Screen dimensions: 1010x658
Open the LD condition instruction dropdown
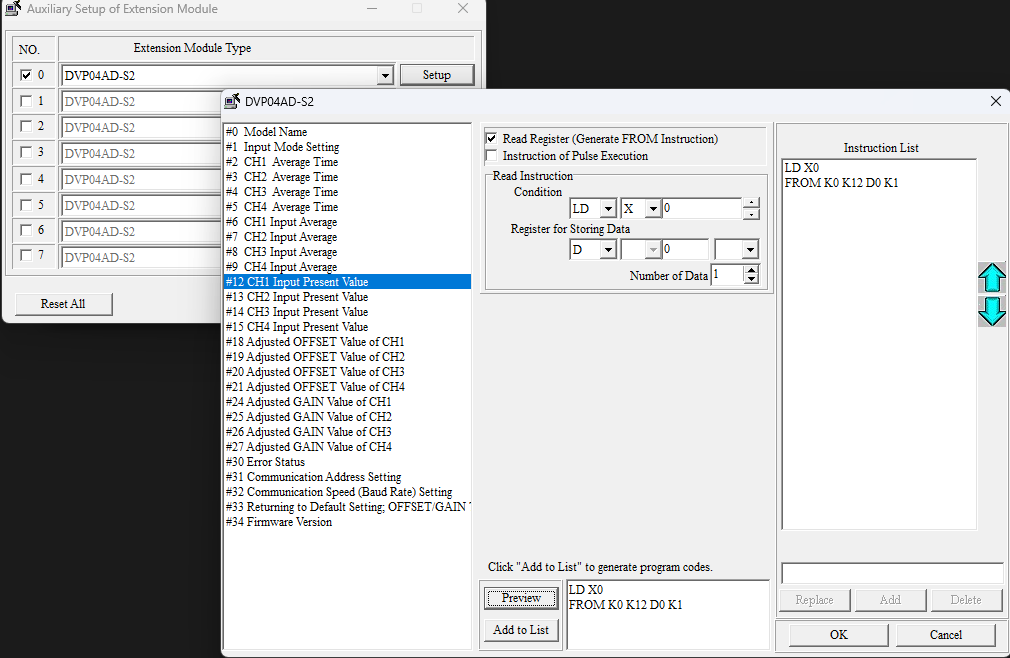tap(607, 209)
